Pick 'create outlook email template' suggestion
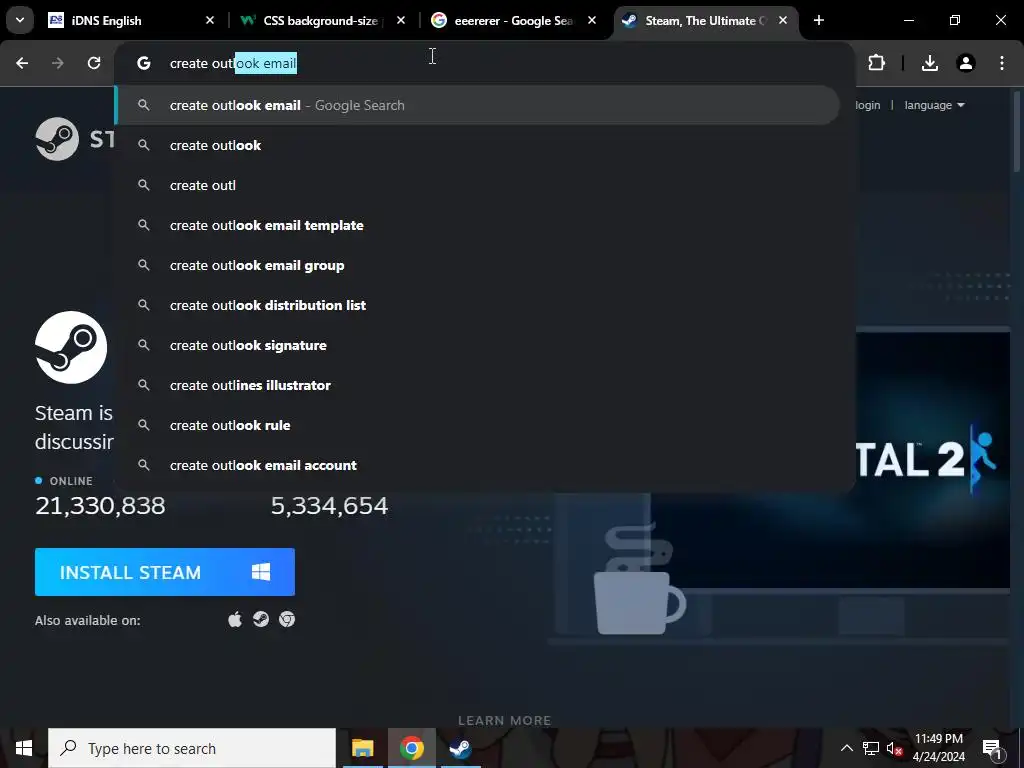Viewport: 1024px width, 768px height. (478, 225)
